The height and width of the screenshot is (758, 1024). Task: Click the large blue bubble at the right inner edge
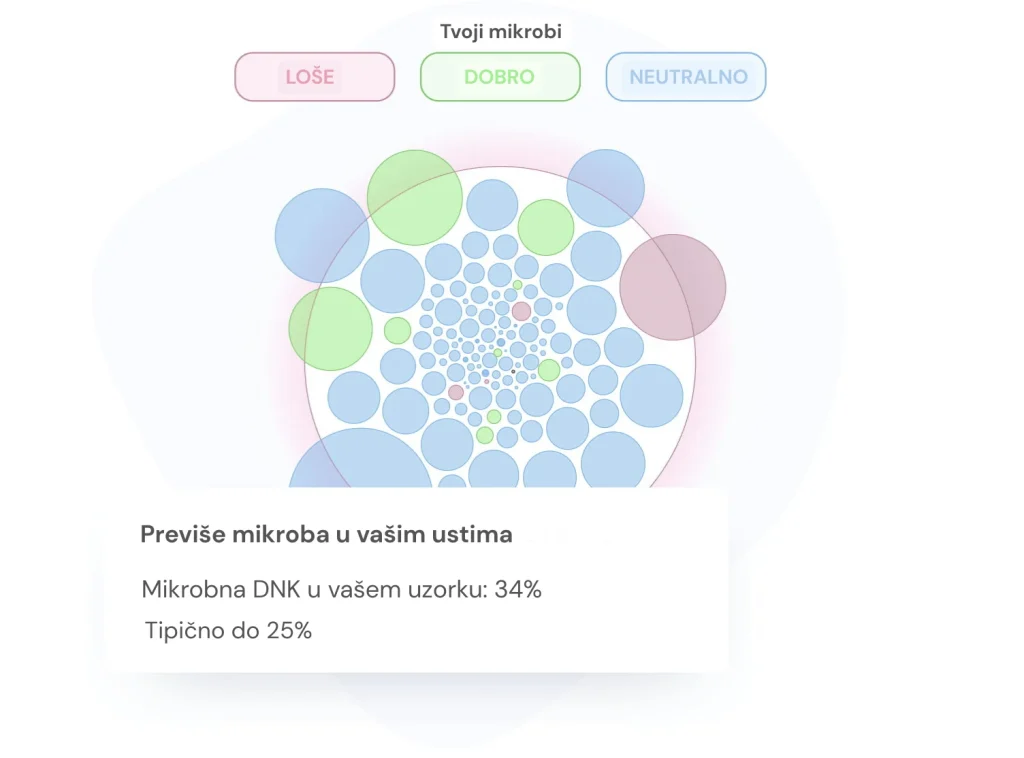(651, 396)
